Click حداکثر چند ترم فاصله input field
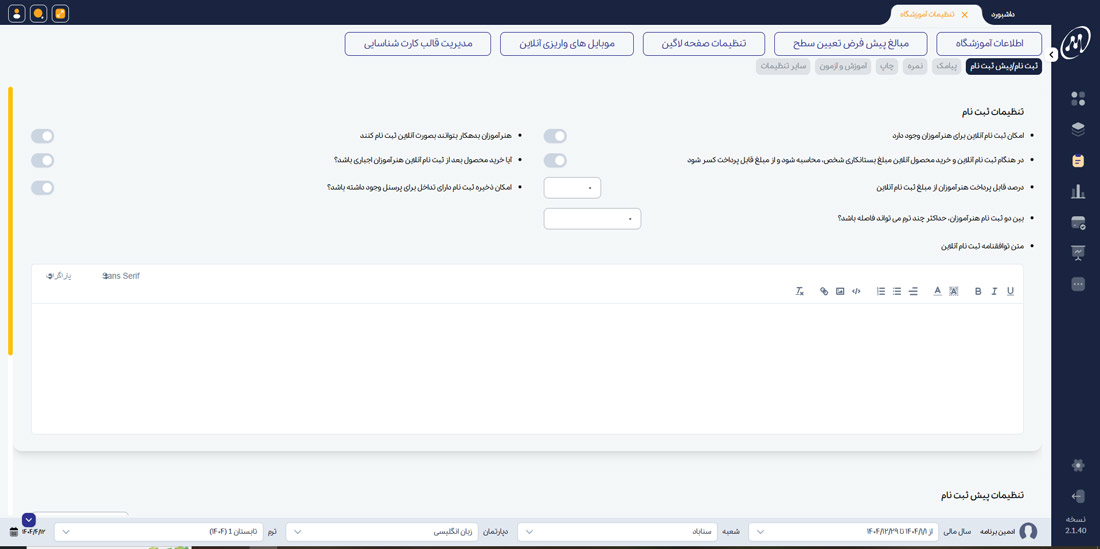Image resolution: width=1100 pixels, height=549 pixels. coord(593,219)
